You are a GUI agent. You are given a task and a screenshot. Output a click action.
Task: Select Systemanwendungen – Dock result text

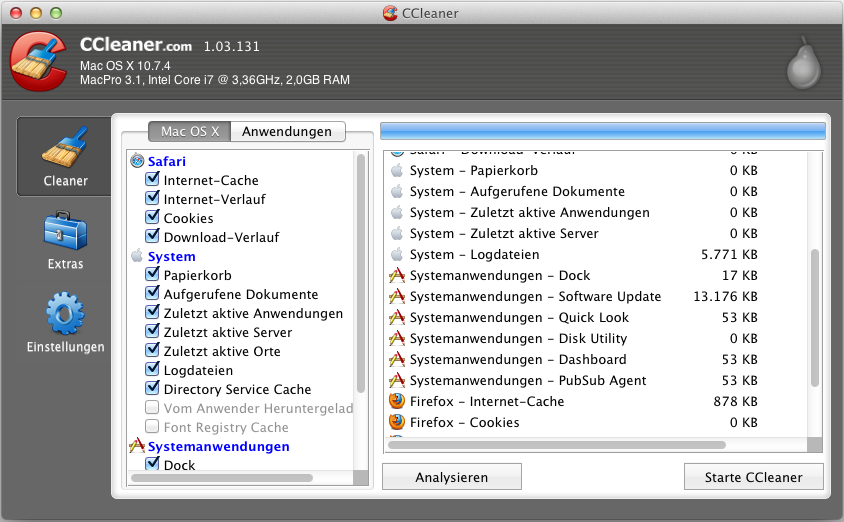[500, 276]
